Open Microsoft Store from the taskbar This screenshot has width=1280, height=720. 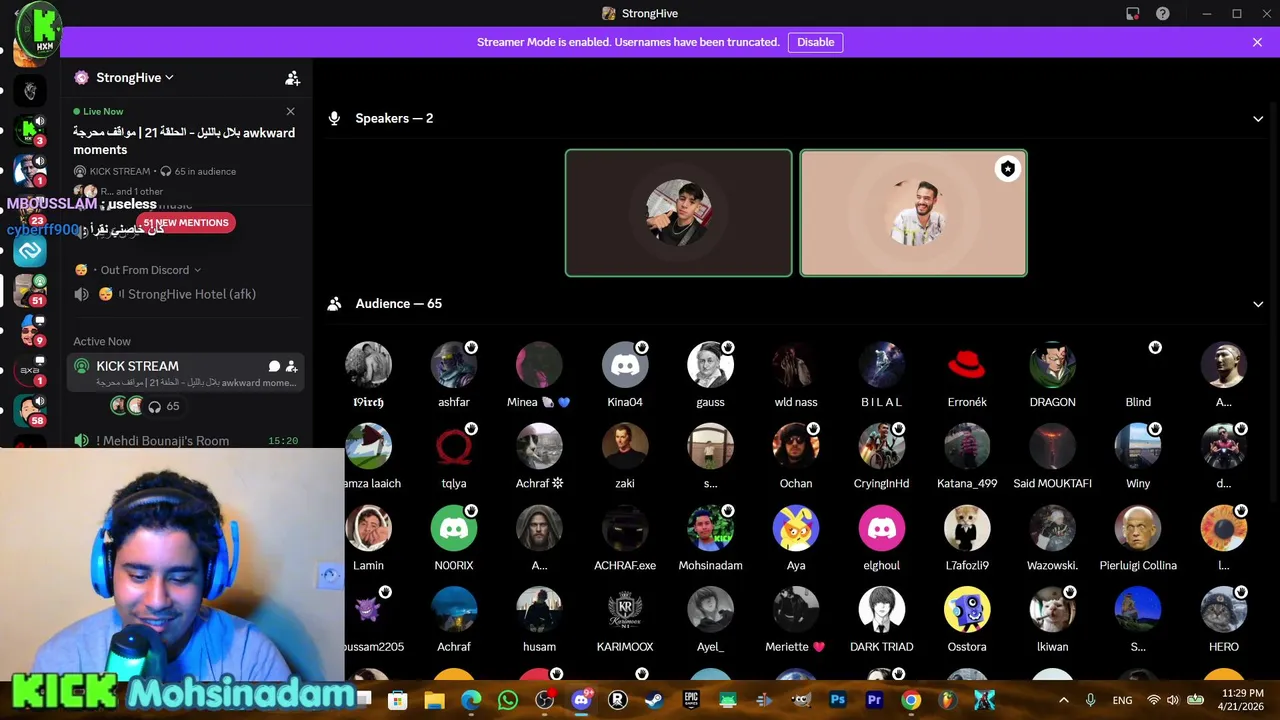(x=397, y=700)
